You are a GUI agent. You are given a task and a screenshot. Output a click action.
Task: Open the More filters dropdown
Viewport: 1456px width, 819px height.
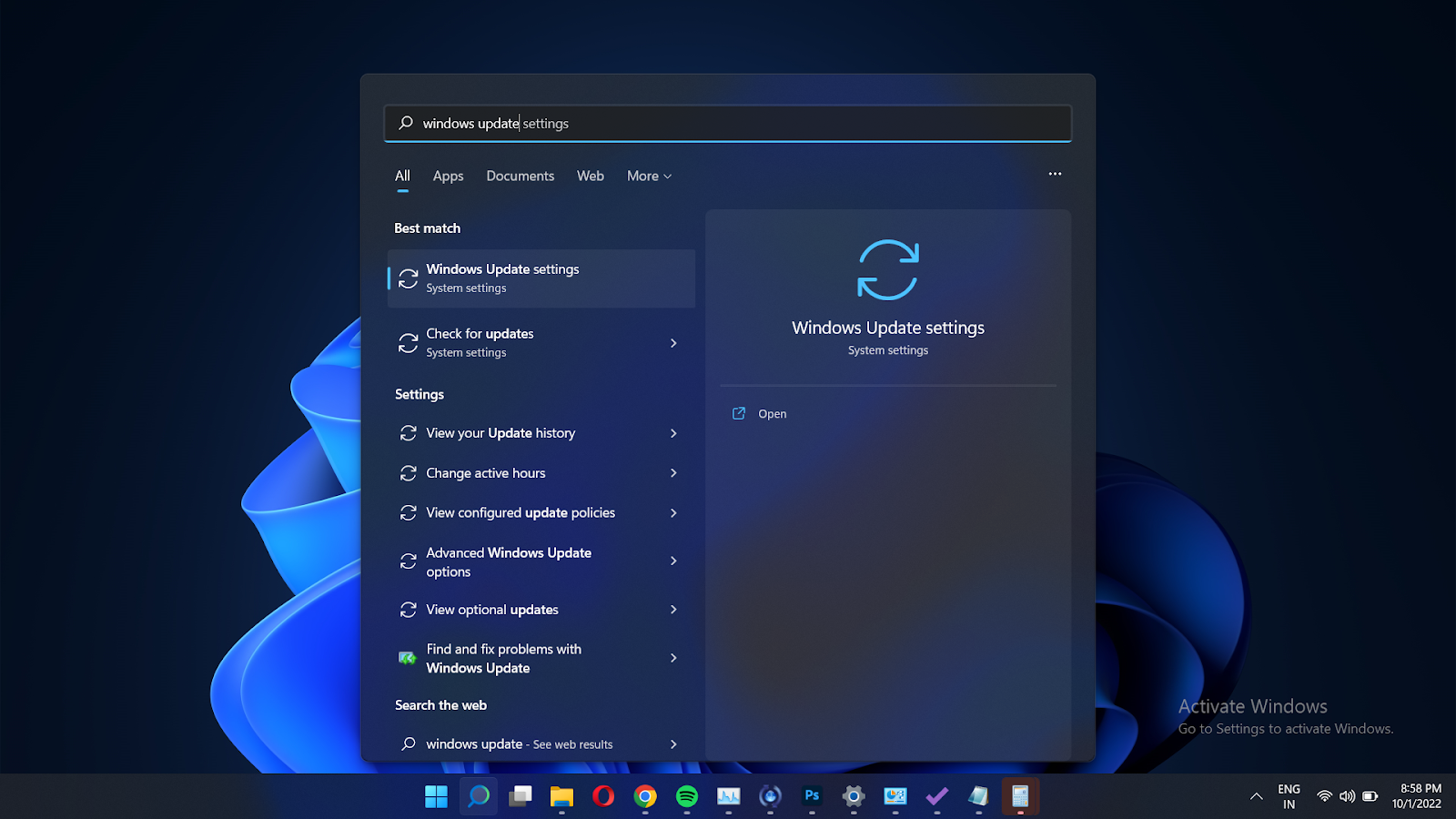[649, 177]
